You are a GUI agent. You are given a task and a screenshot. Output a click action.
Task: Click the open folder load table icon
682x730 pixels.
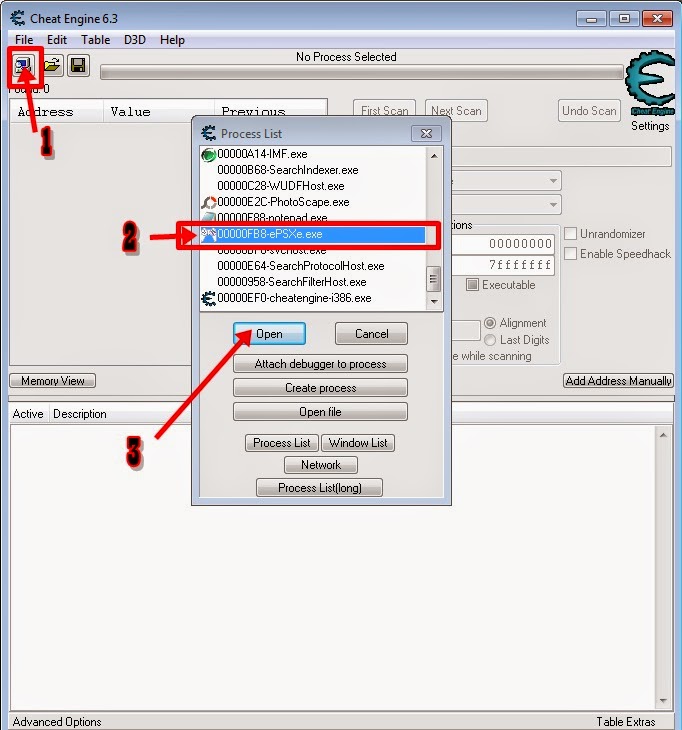coord(52,66)
